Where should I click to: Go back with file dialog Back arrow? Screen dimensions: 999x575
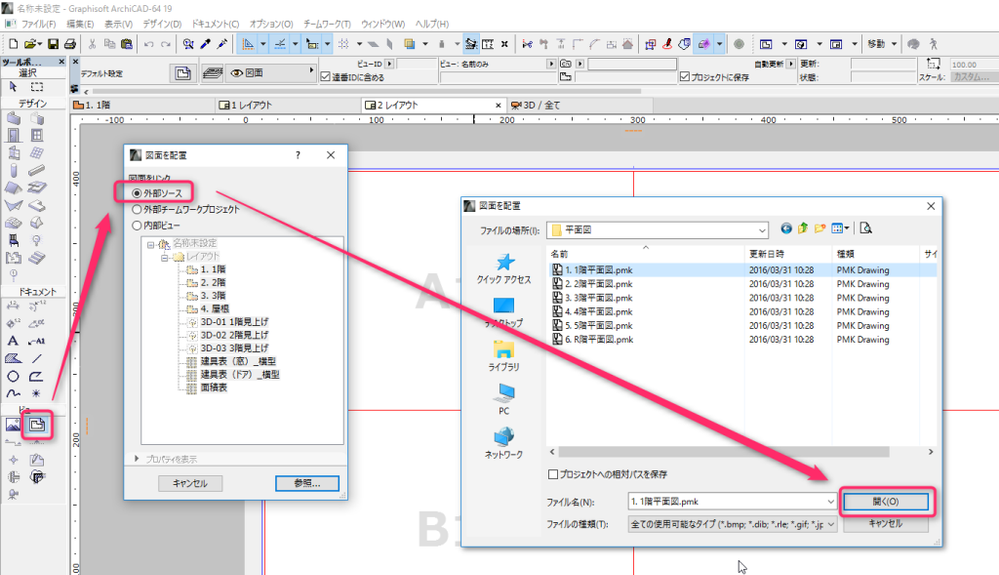[786, 229]
